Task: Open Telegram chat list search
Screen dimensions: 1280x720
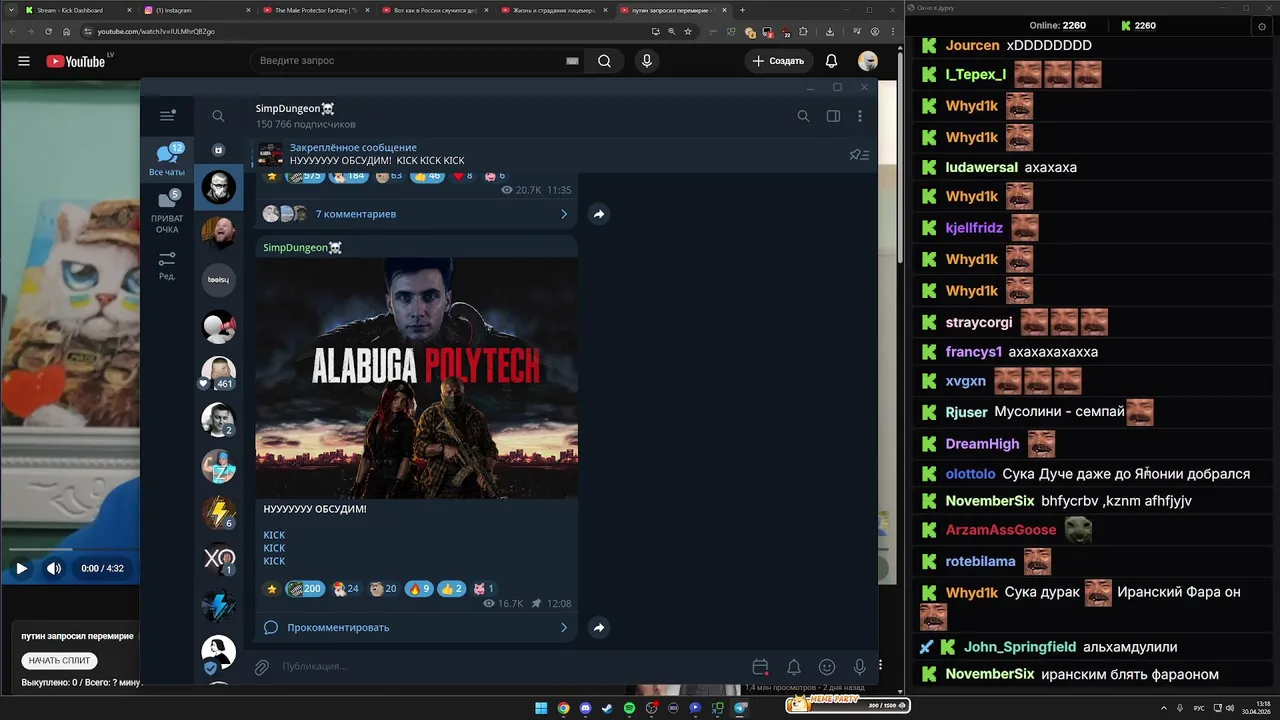Action: [218, 116]
